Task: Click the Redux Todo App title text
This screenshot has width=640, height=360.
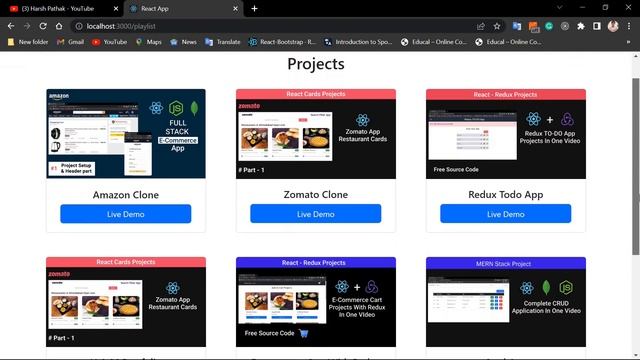Action: 506,195
